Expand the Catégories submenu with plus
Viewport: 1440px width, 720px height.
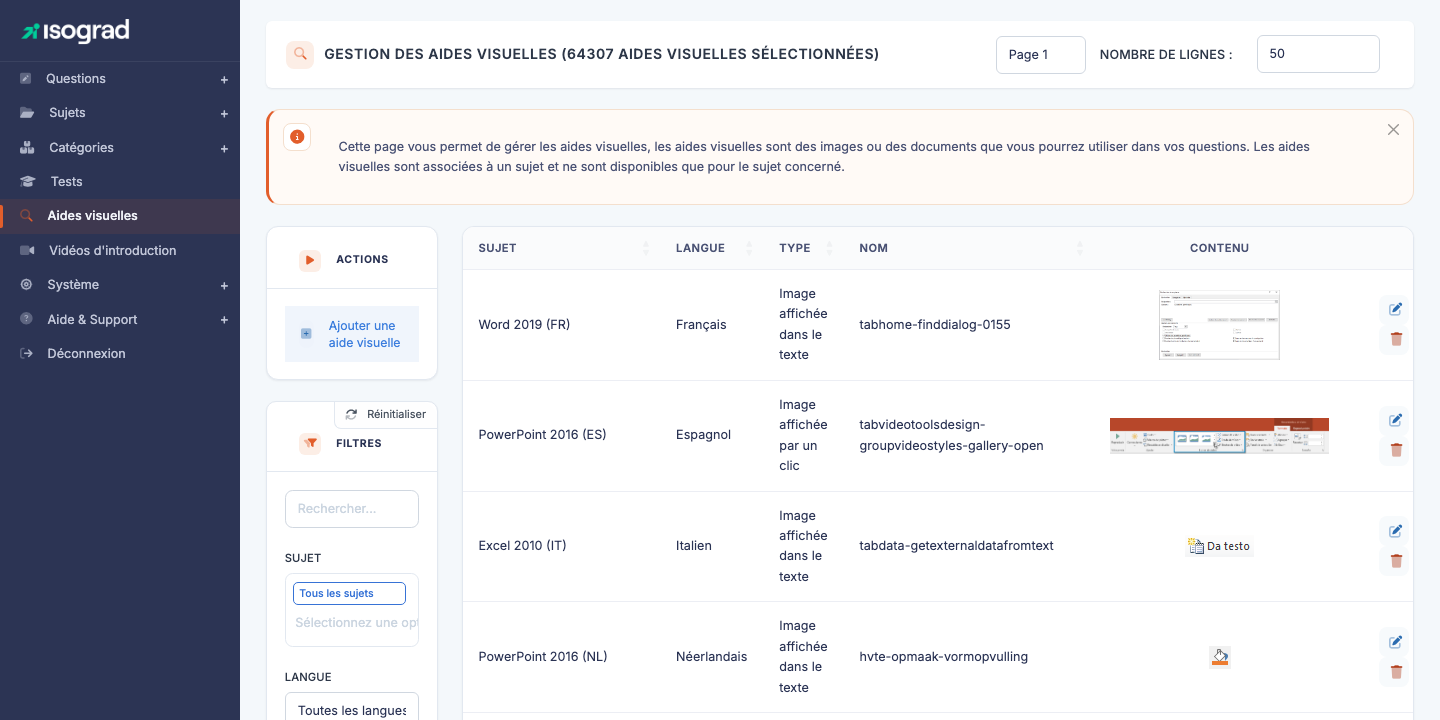click(x=224, y=148)
